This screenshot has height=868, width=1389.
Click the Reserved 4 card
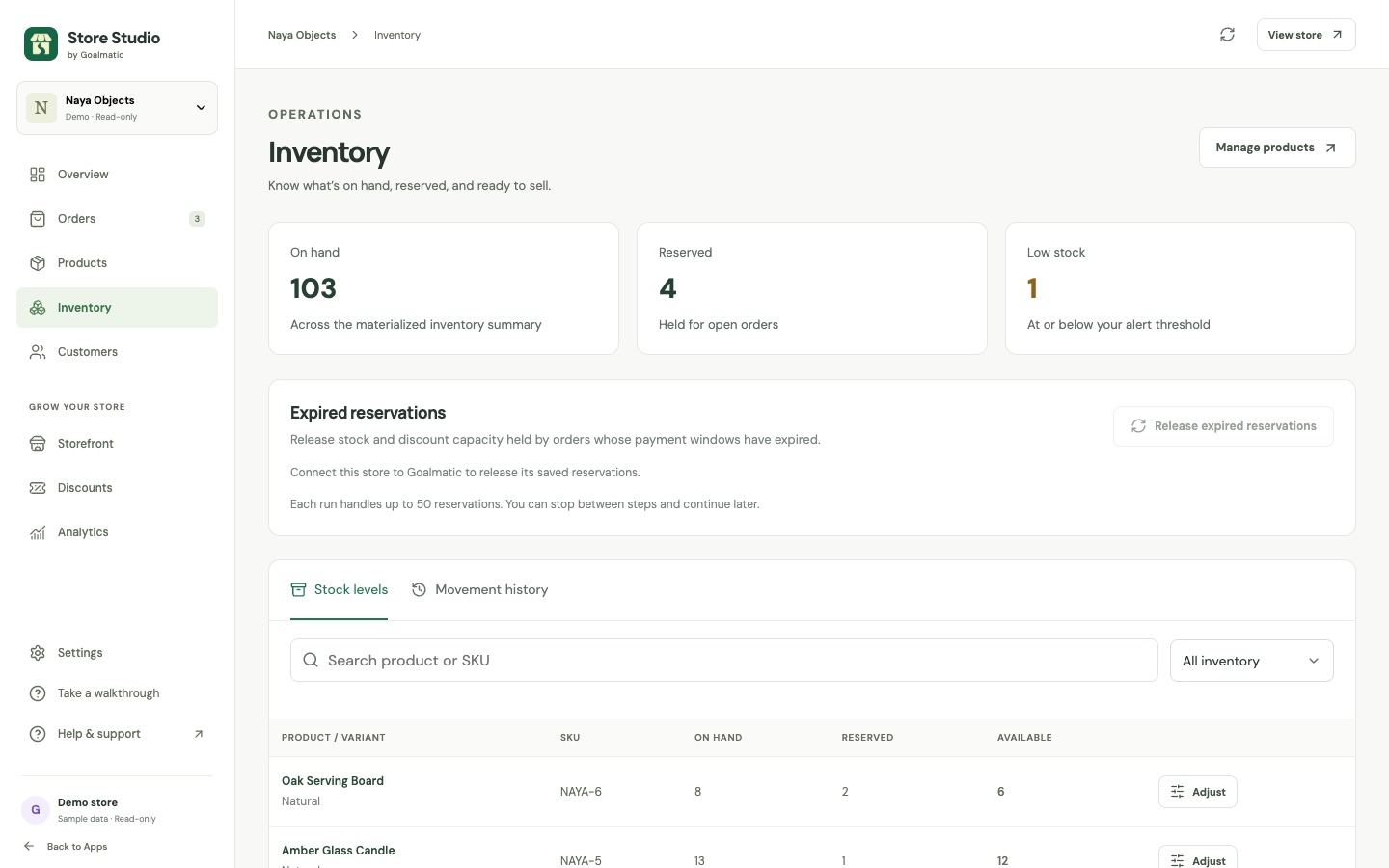[x=812, y=288]
